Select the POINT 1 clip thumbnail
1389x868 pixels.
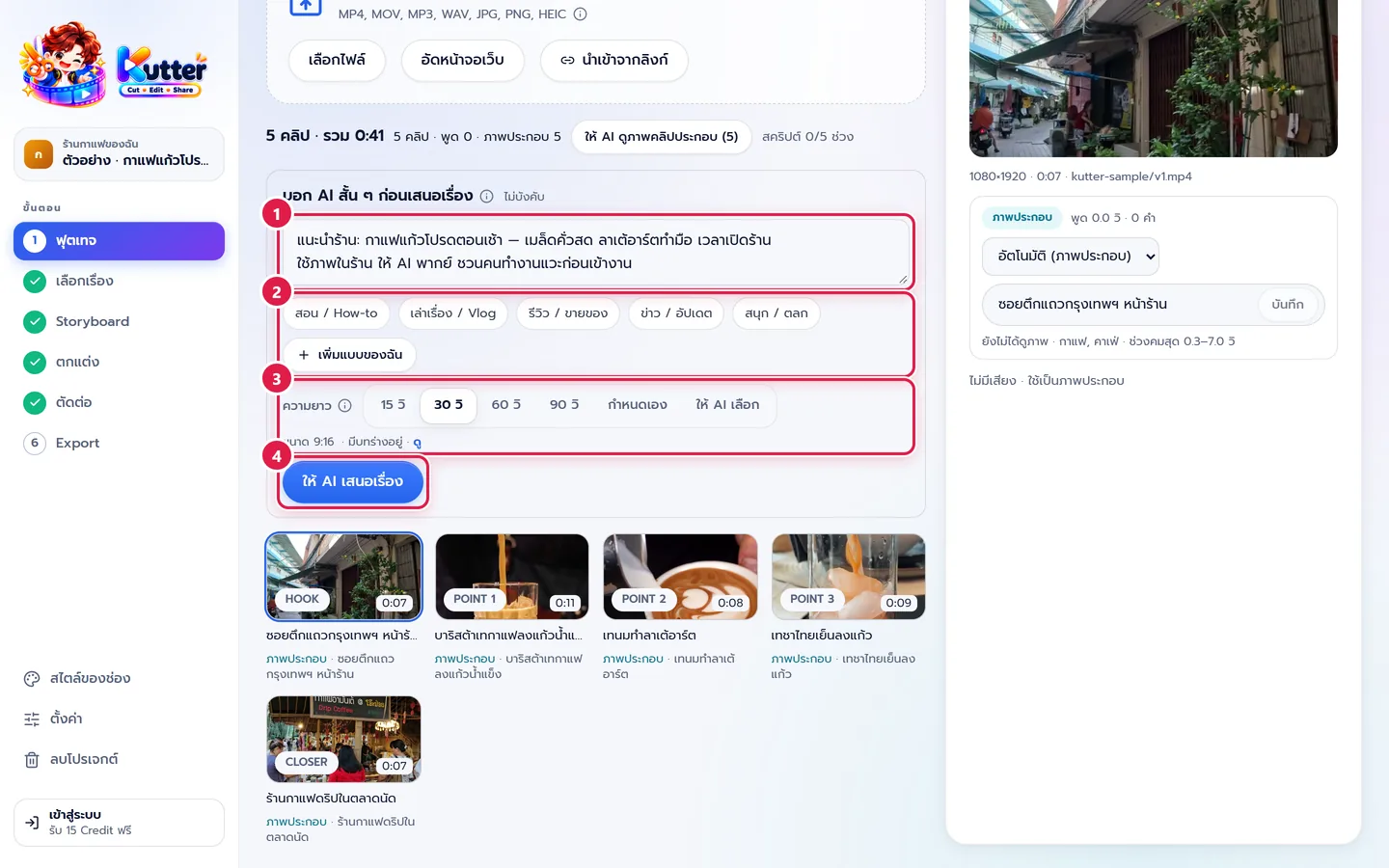512,577
